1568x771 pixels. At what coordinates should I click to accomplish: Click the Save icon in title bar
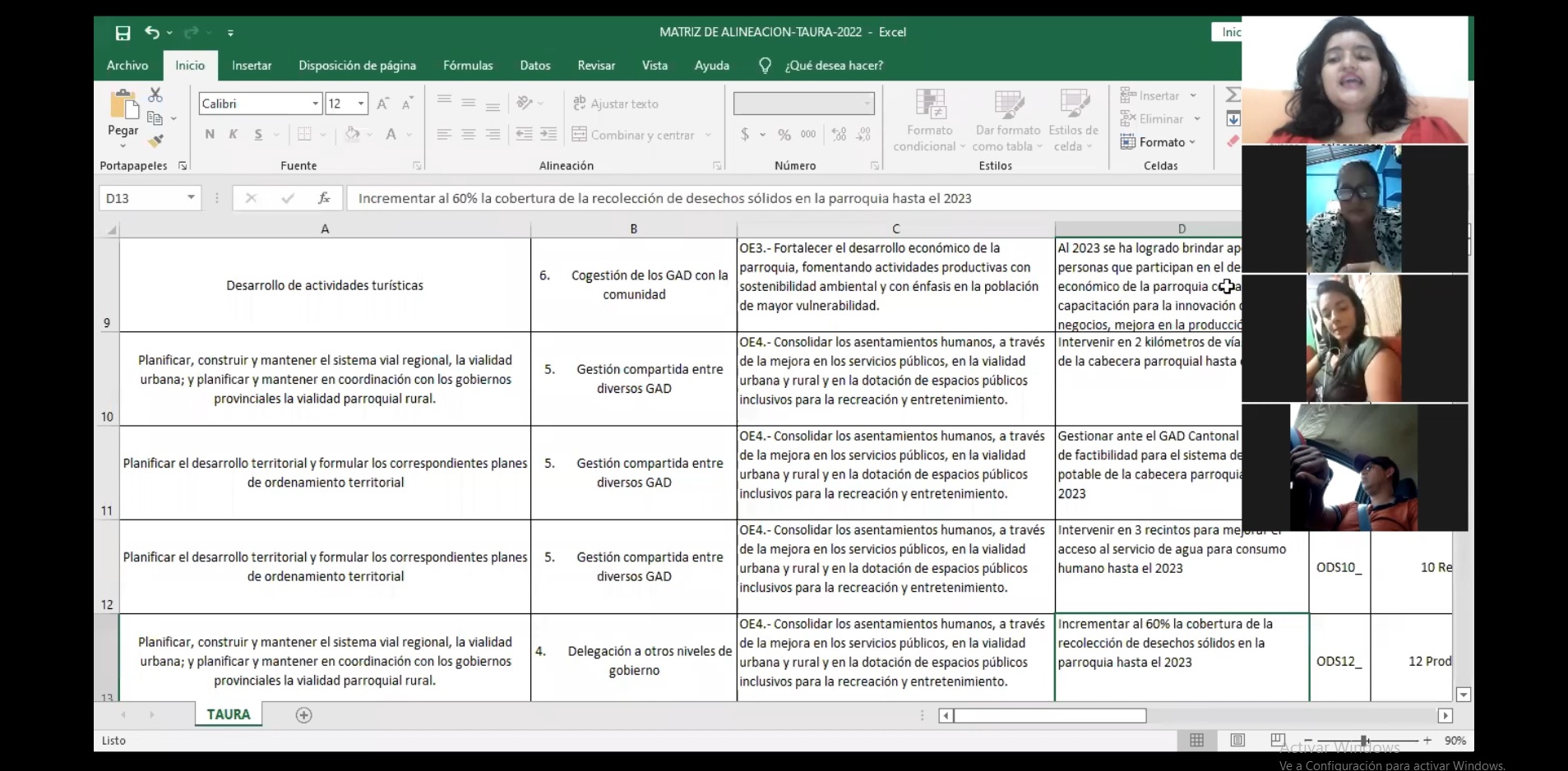(123, 33)
